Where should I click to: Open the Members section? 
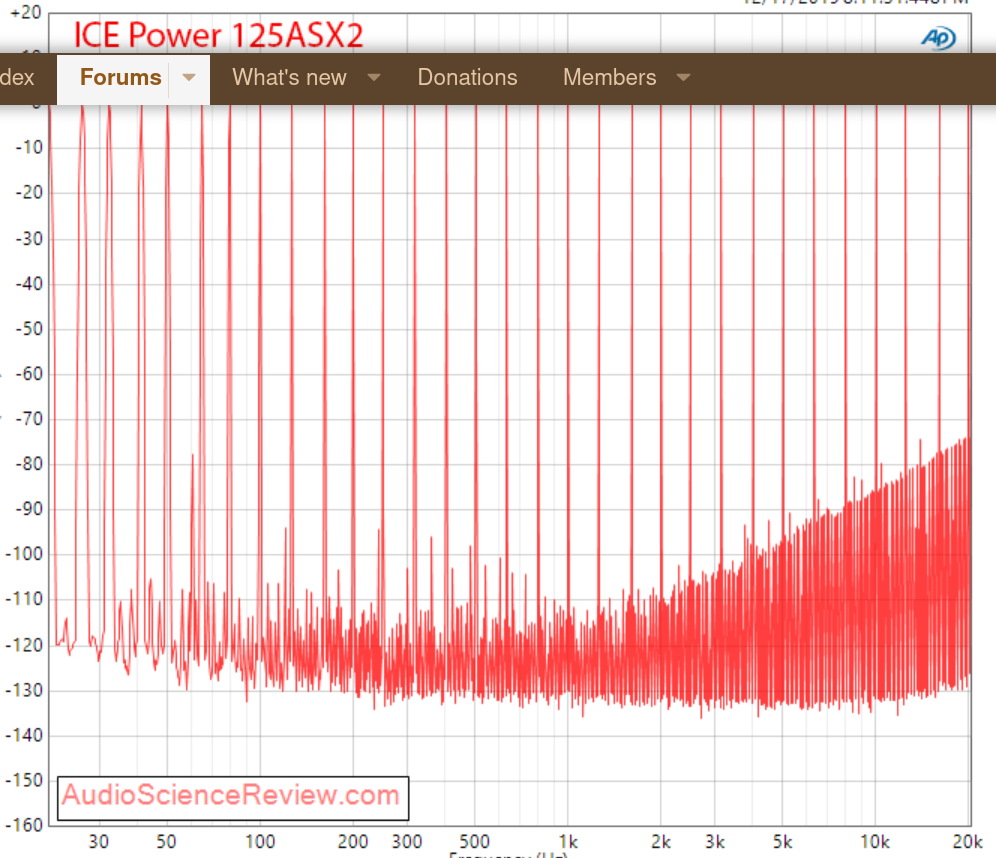coord(609,77)
